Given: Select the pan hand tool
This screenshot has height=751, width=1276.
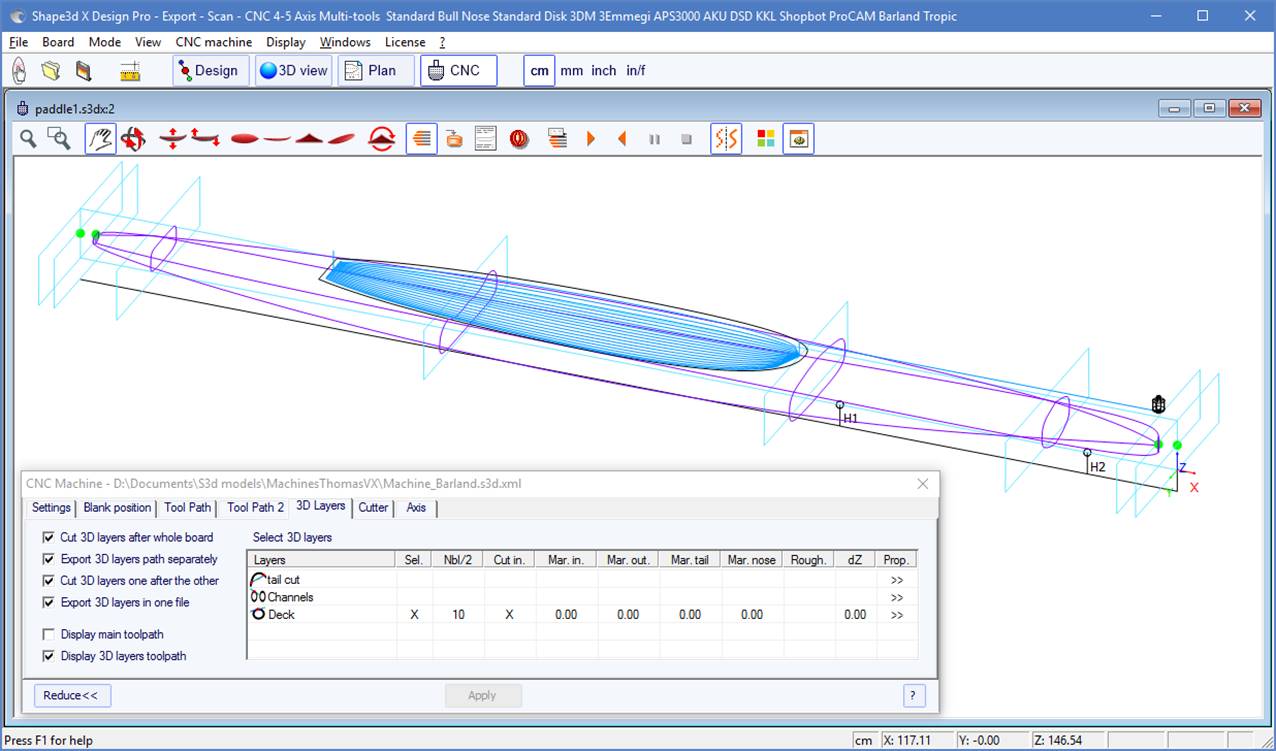Looking at the screenshot, I should pyautogui.click(x=100, y=139).
